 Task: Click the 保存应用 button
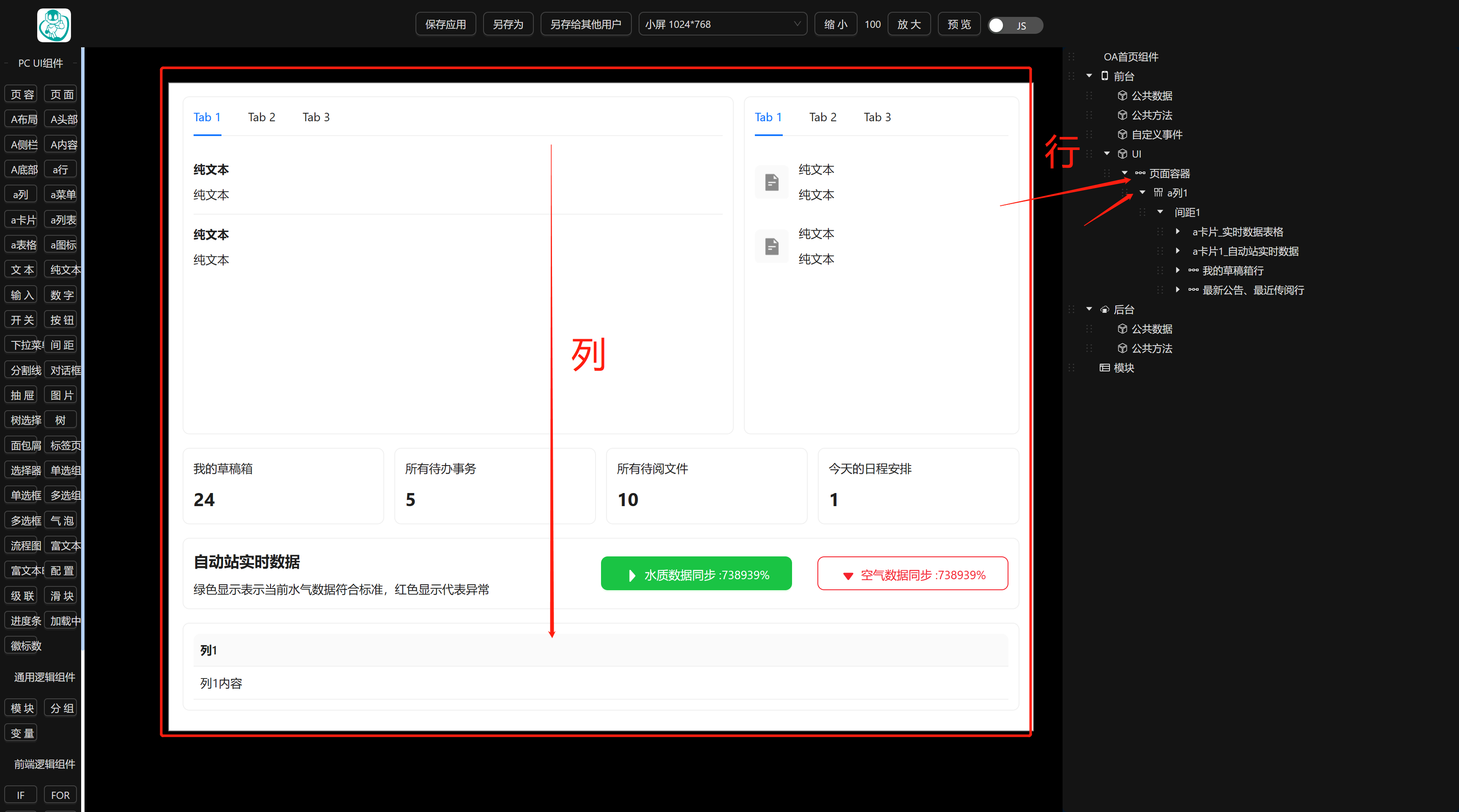445,25
